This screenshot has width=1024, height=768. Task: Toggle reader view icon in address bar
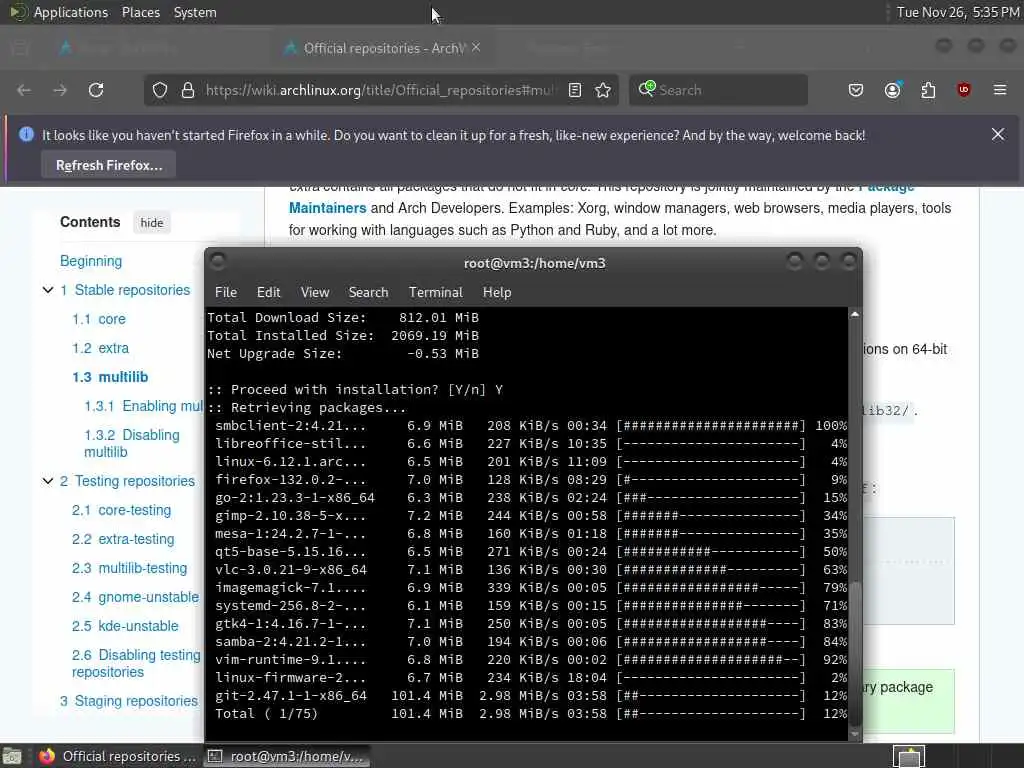pos(575,90)
